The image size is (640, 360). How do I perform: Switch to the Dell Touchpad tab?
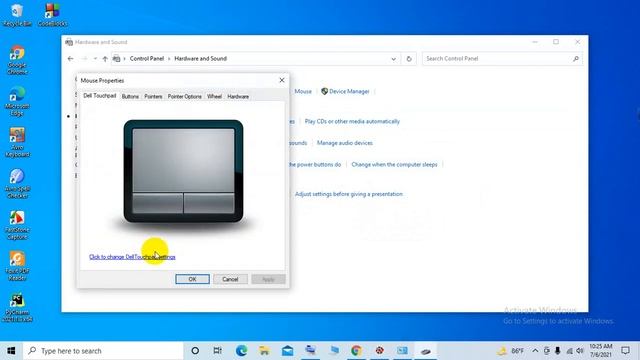pyautogui.click(x=100, y=96)
